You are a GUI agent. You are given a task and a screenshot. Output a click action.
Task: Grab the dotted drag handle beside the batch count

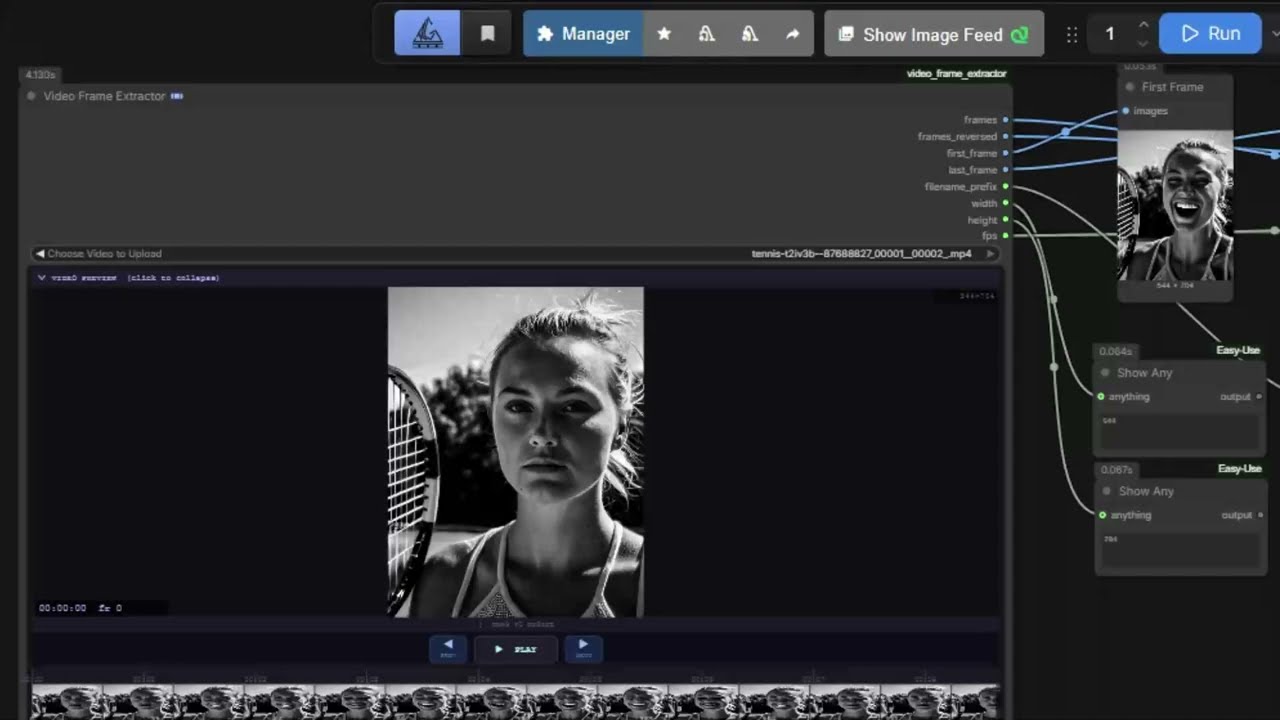coord(1072,34)
